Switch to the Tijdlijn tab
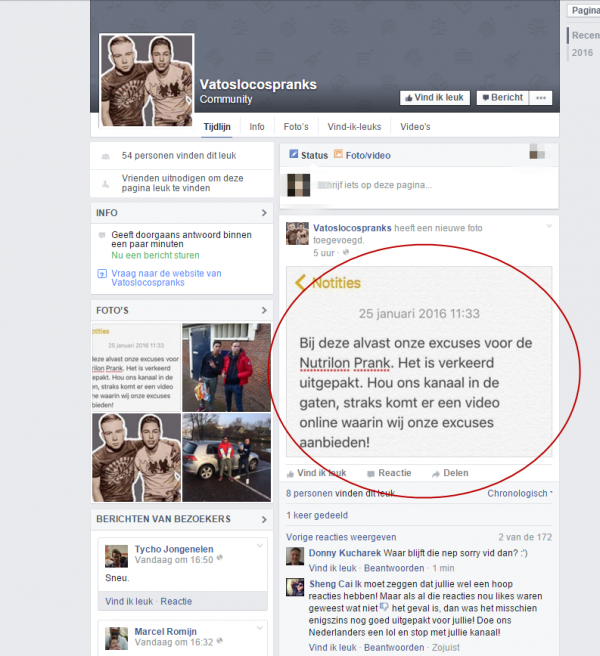 click(217, 127)
